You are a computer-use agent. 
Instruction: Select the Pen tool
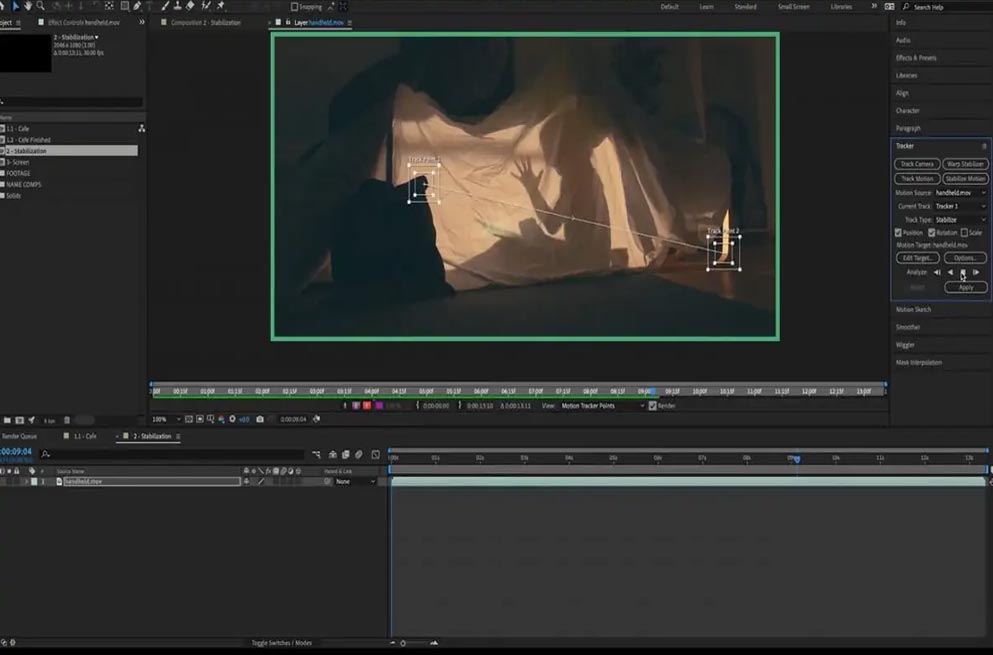click(137, 6)
